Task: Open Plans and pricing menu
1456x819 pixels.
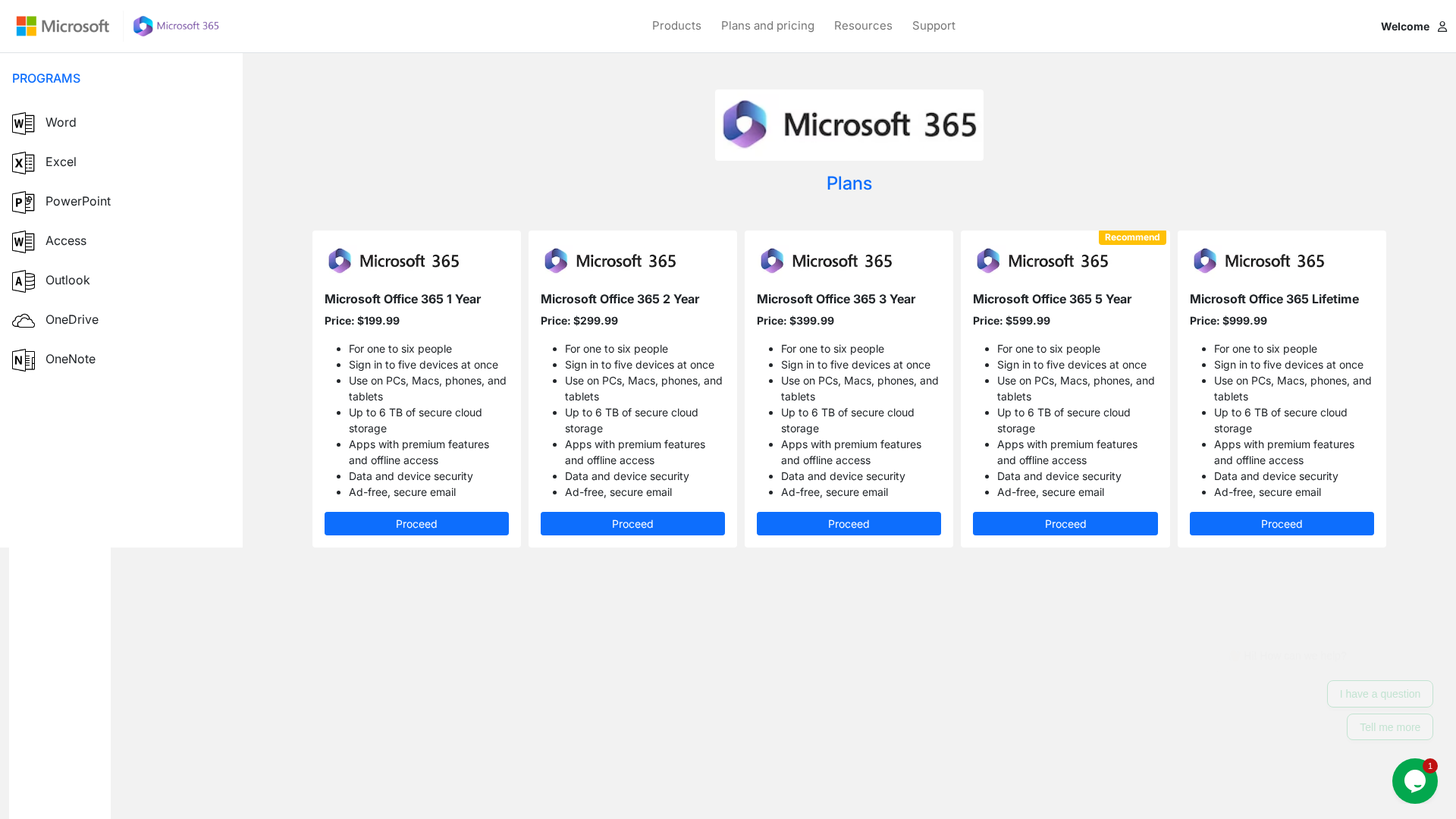Action: [x=767, y=26]
